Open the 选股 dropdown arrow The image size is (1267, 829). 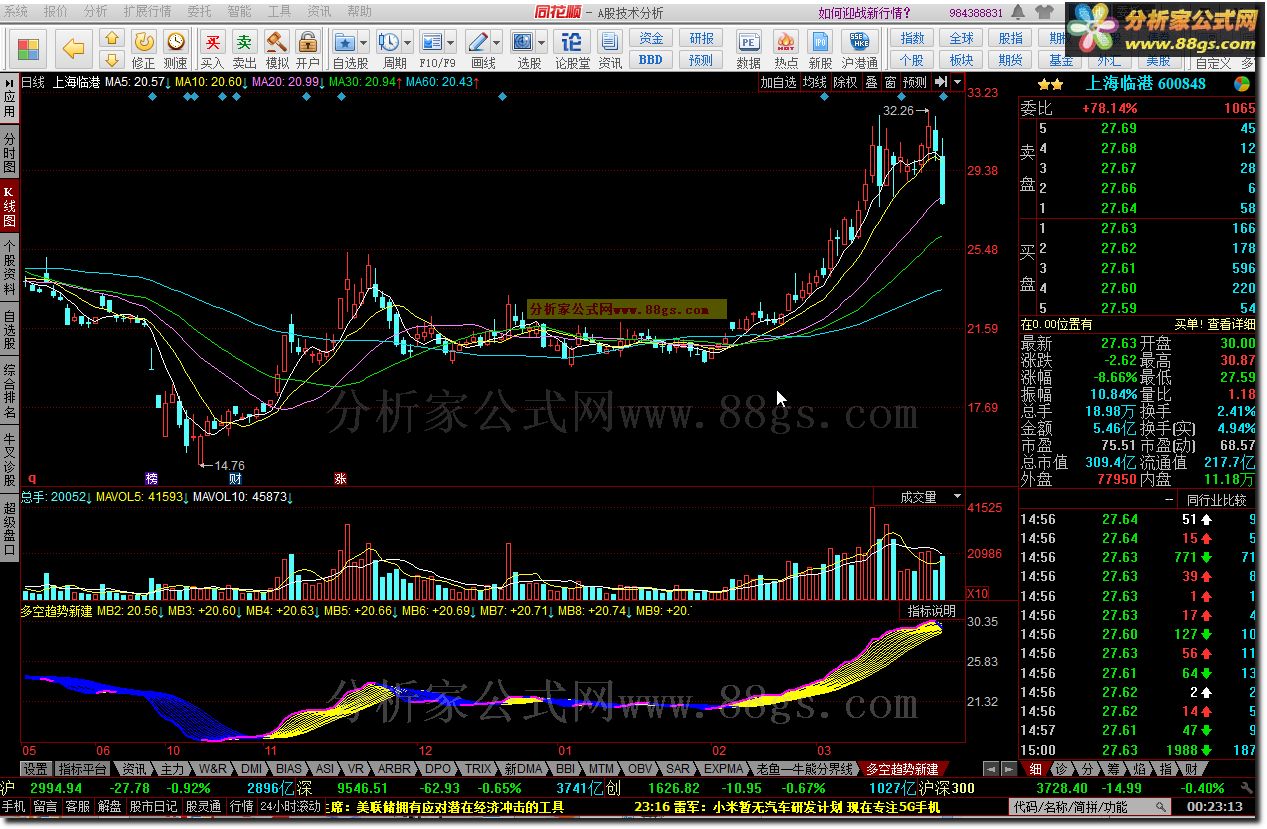click(541, 42)
